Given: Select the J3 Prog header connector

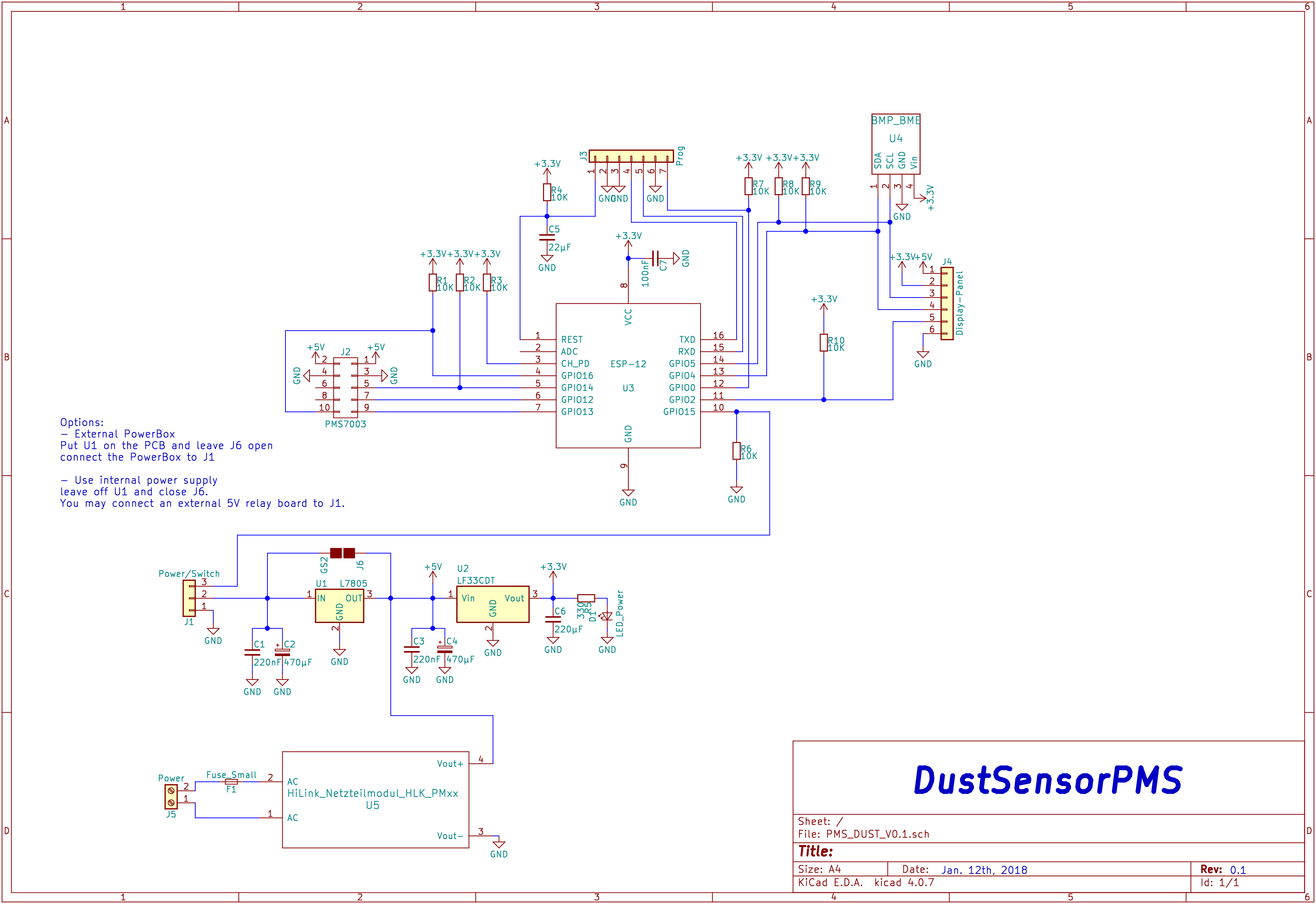Looking at the screenshot, I should (631, 156).
